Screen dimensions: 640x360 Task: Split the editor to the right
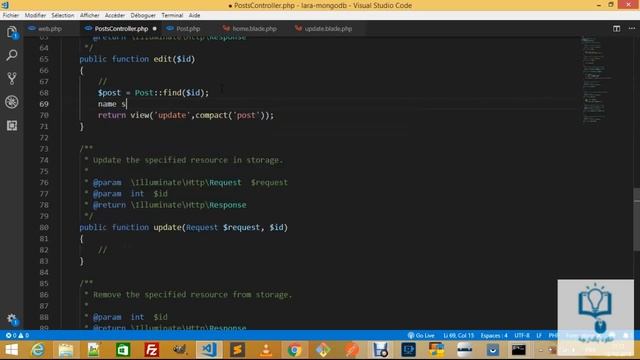click(616, 29)
